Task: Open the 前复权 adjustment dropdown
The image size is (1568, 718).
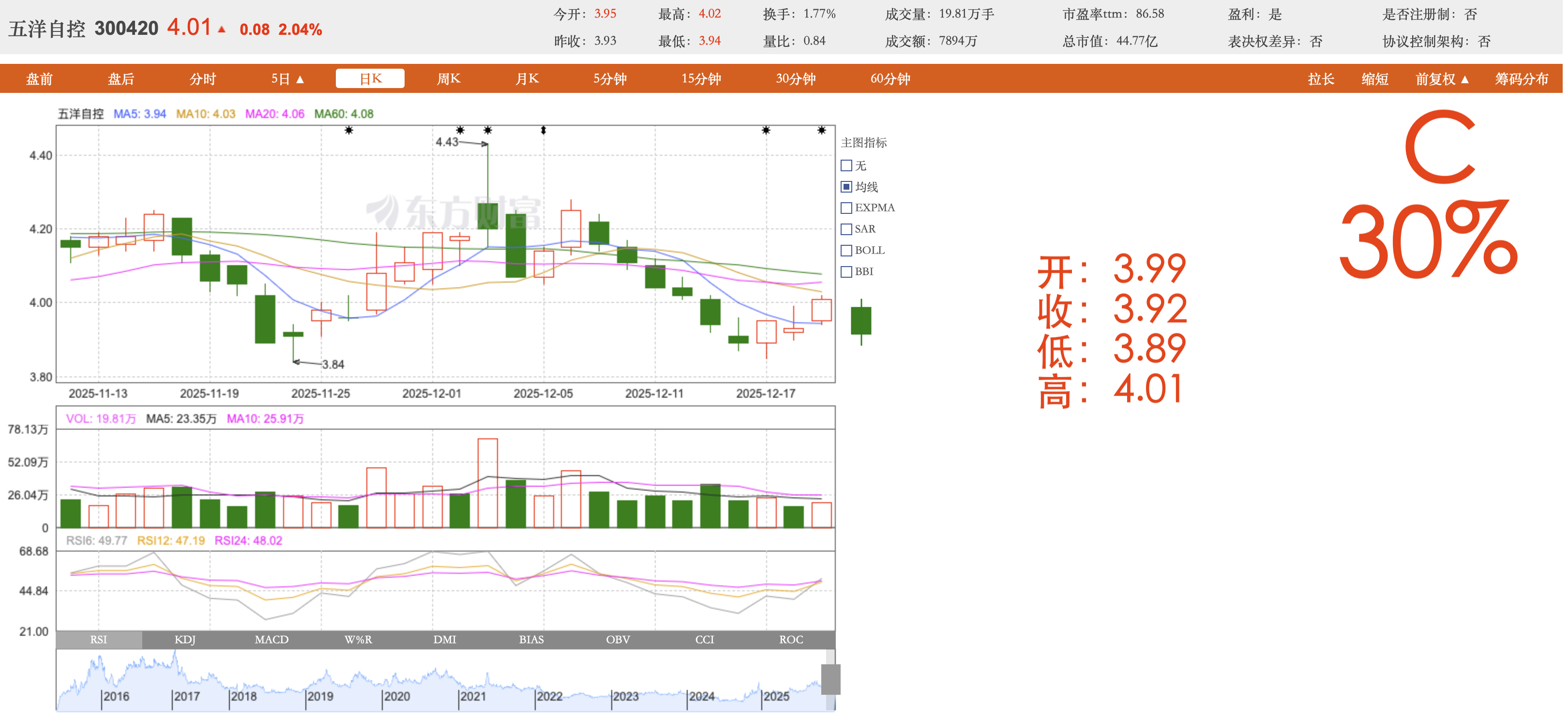Action: point(1442,79)
